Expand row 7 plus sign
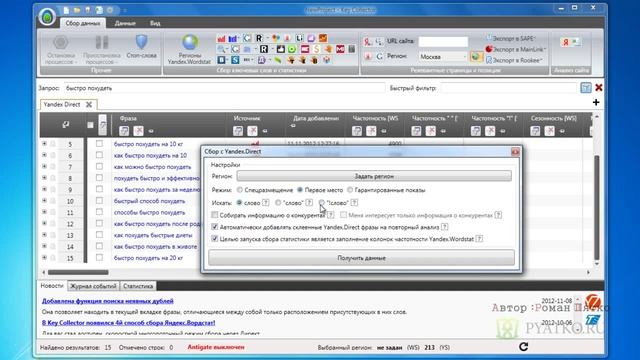Image resolution: width=640 pixels, height=360 pixels. click(x=44, y=166)
